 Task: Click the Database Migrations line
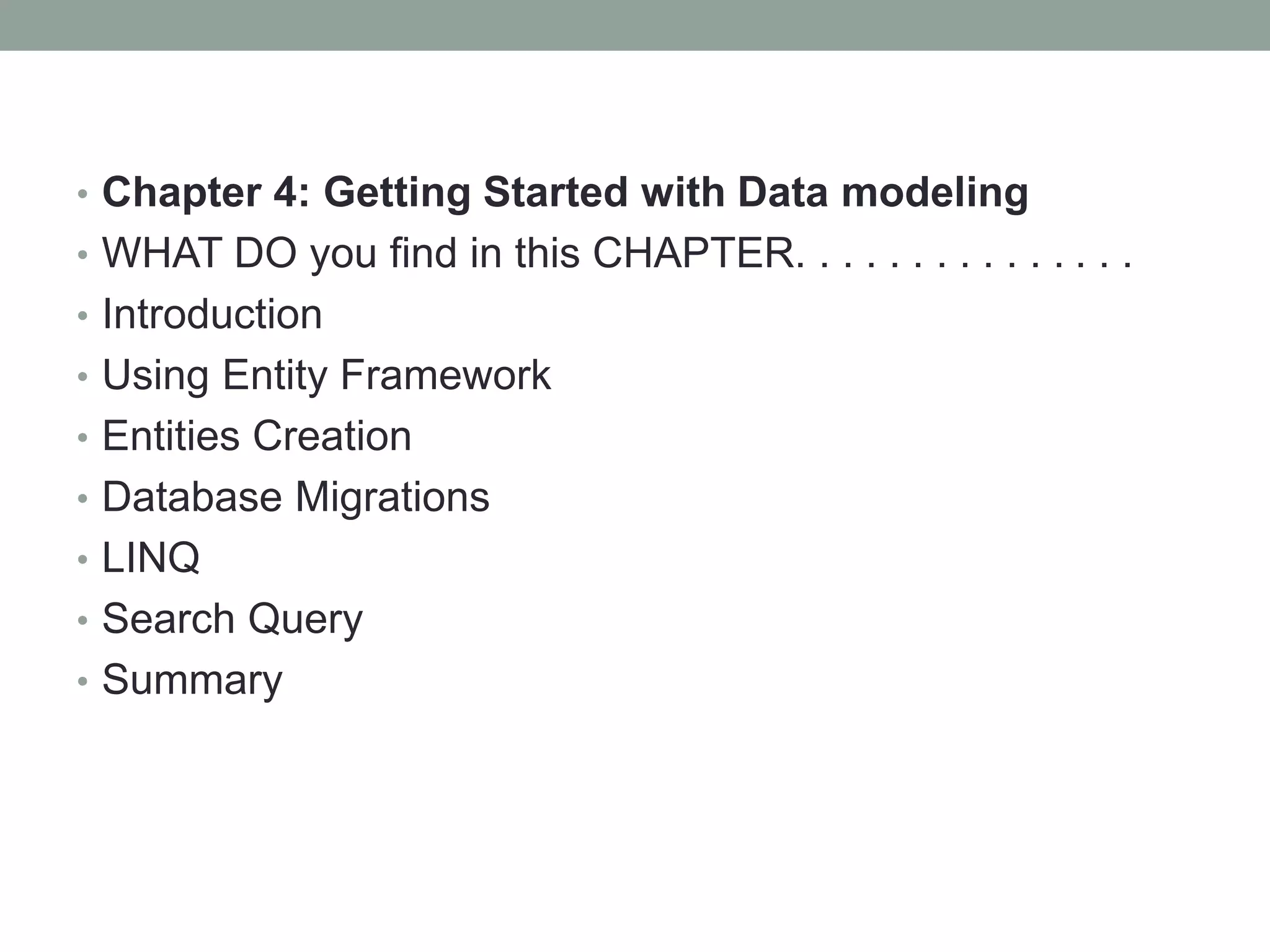[295, 496]
